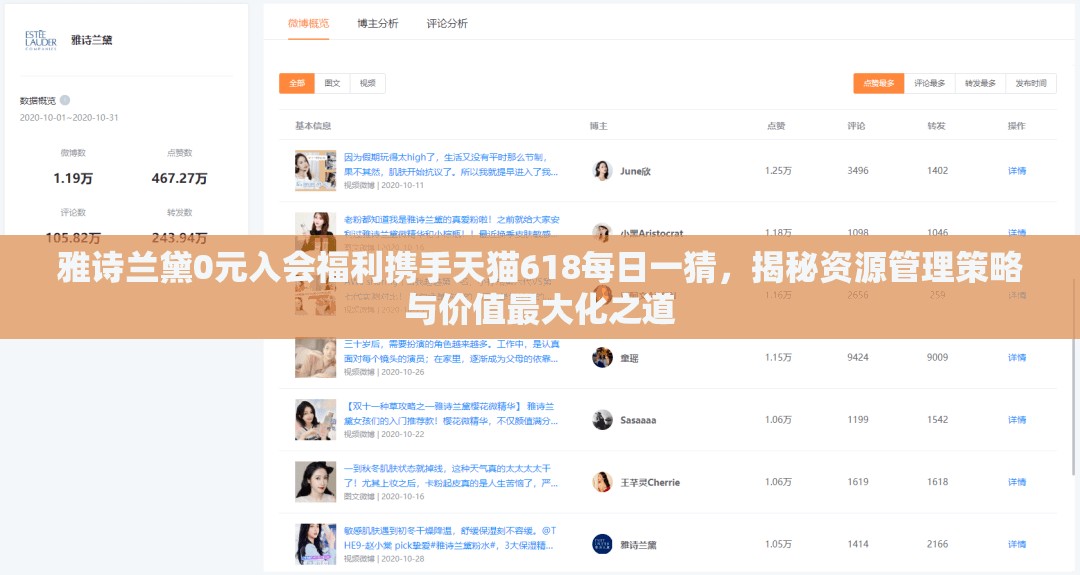Click the 467.27万 likes count value
Image resolution: width=1080 pixels, height=575 pixels.
(x=179, y=178)
